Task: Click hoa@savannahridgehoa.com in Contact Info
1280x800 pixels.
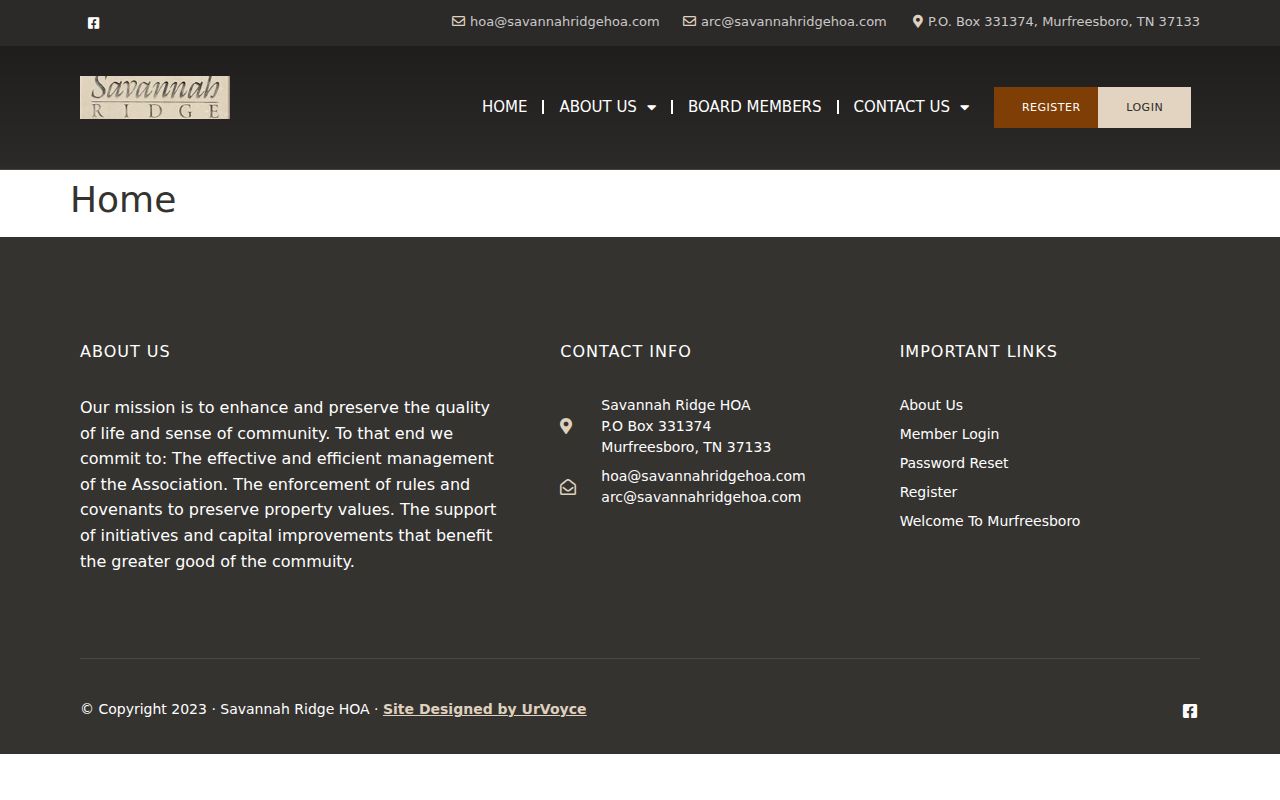Action: [x=703, y=476]
